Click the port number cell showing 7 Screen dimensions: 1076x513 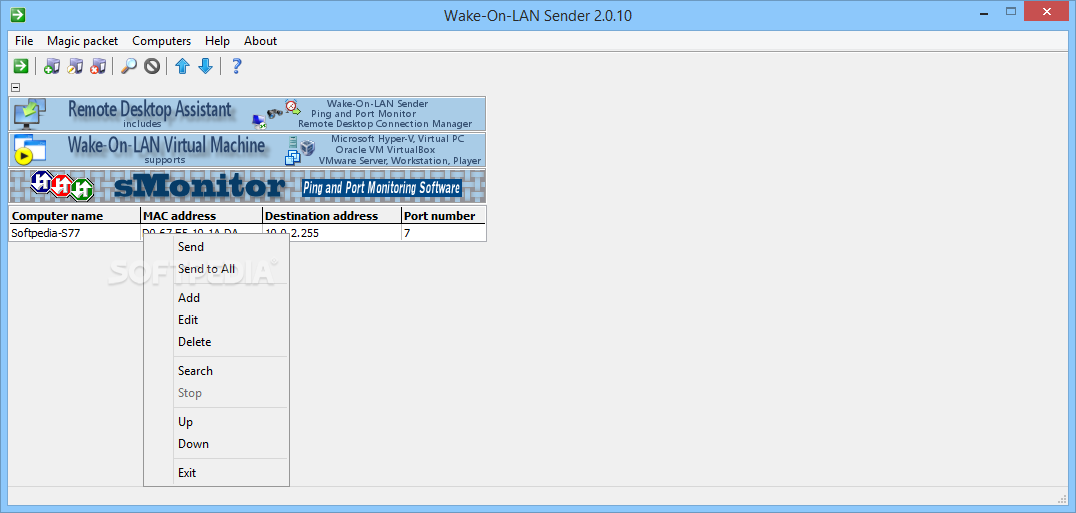(443, 232)
